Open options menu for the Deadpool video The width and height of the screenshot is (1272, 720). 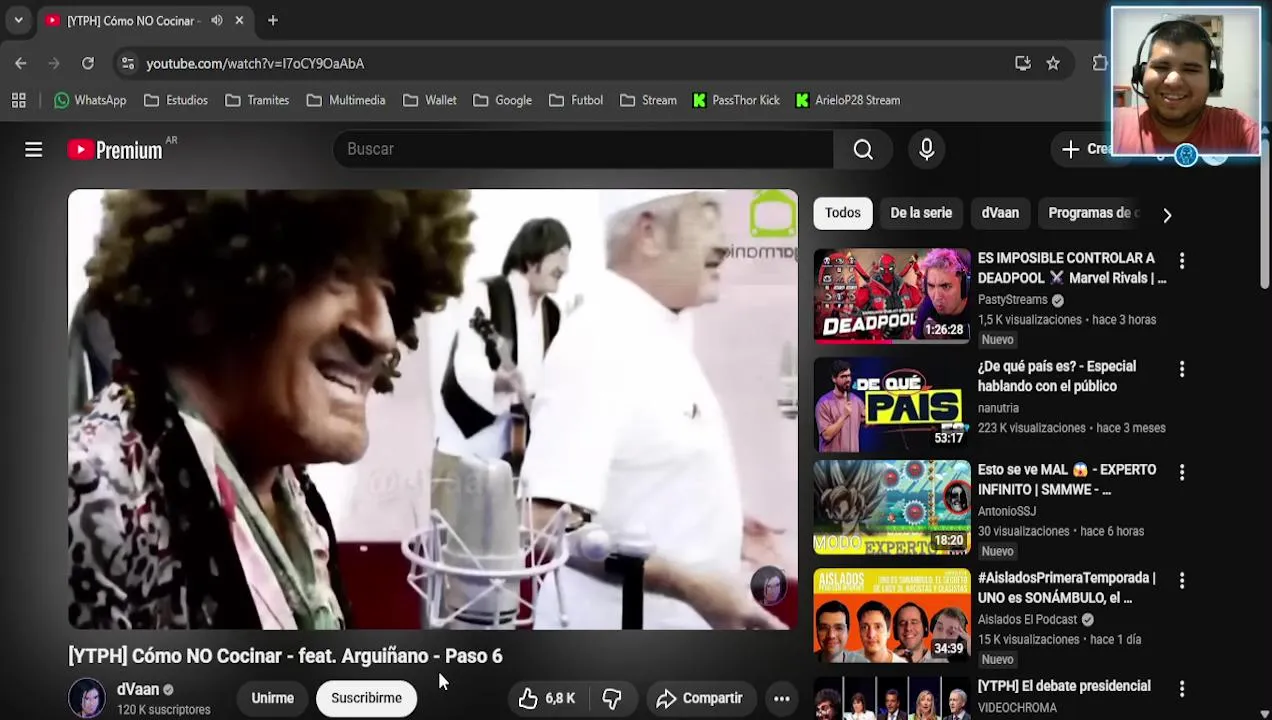[1182, 261]
